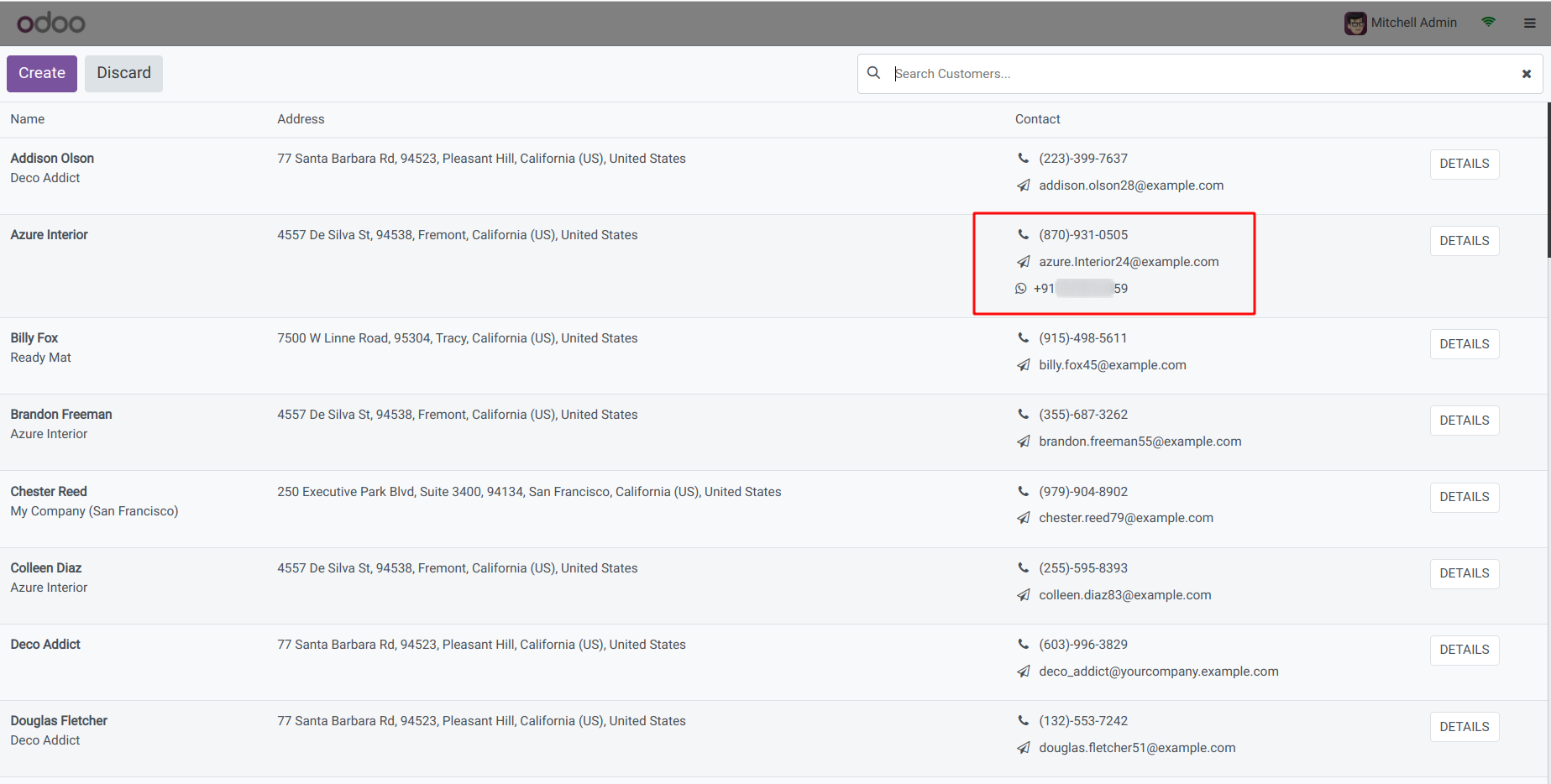
Task: Click email icon beside azure.Interior24@example.com
Action: (x=1023, y=262)
